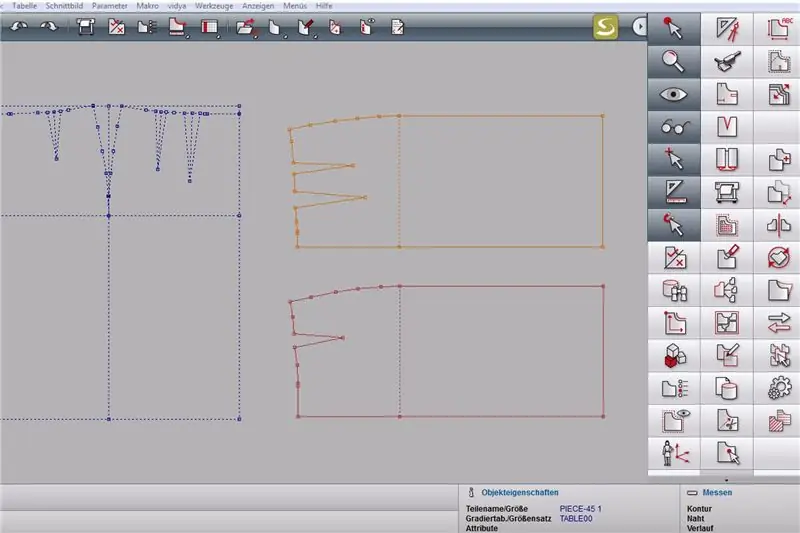800x533 pixels.
Task: Click the 3D cubes icon
Action: click(673, 356)
